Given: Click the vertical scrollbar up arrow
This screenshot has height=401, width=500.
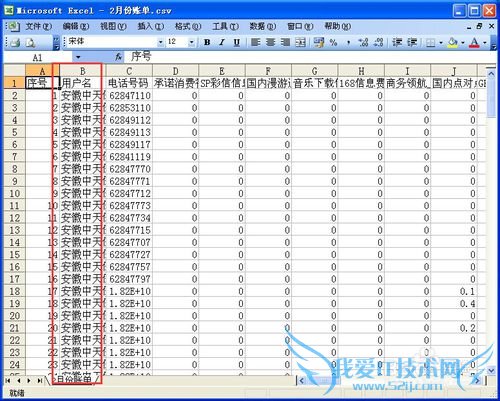Looking at the screenshot, I should pyautogui.click(x=491, y=72).
